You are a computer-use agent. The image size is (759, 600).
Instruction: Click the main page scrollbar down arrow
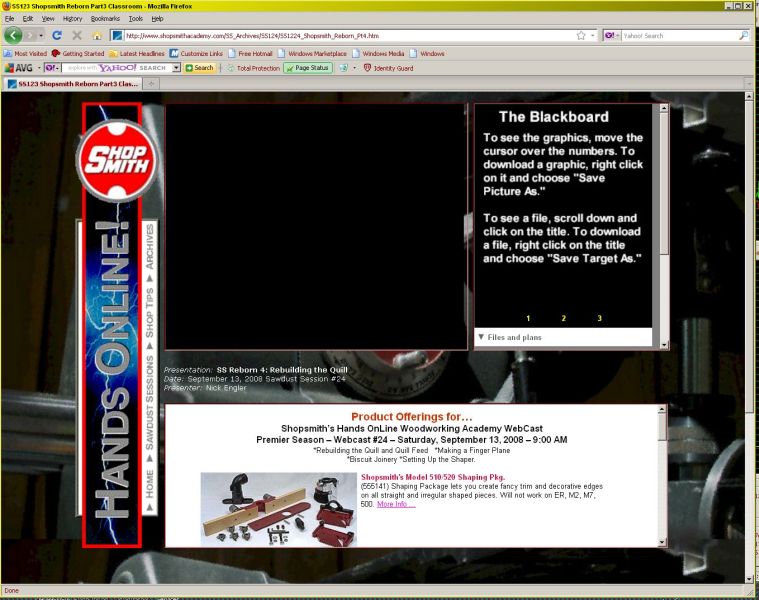click(x=749, y=579)
